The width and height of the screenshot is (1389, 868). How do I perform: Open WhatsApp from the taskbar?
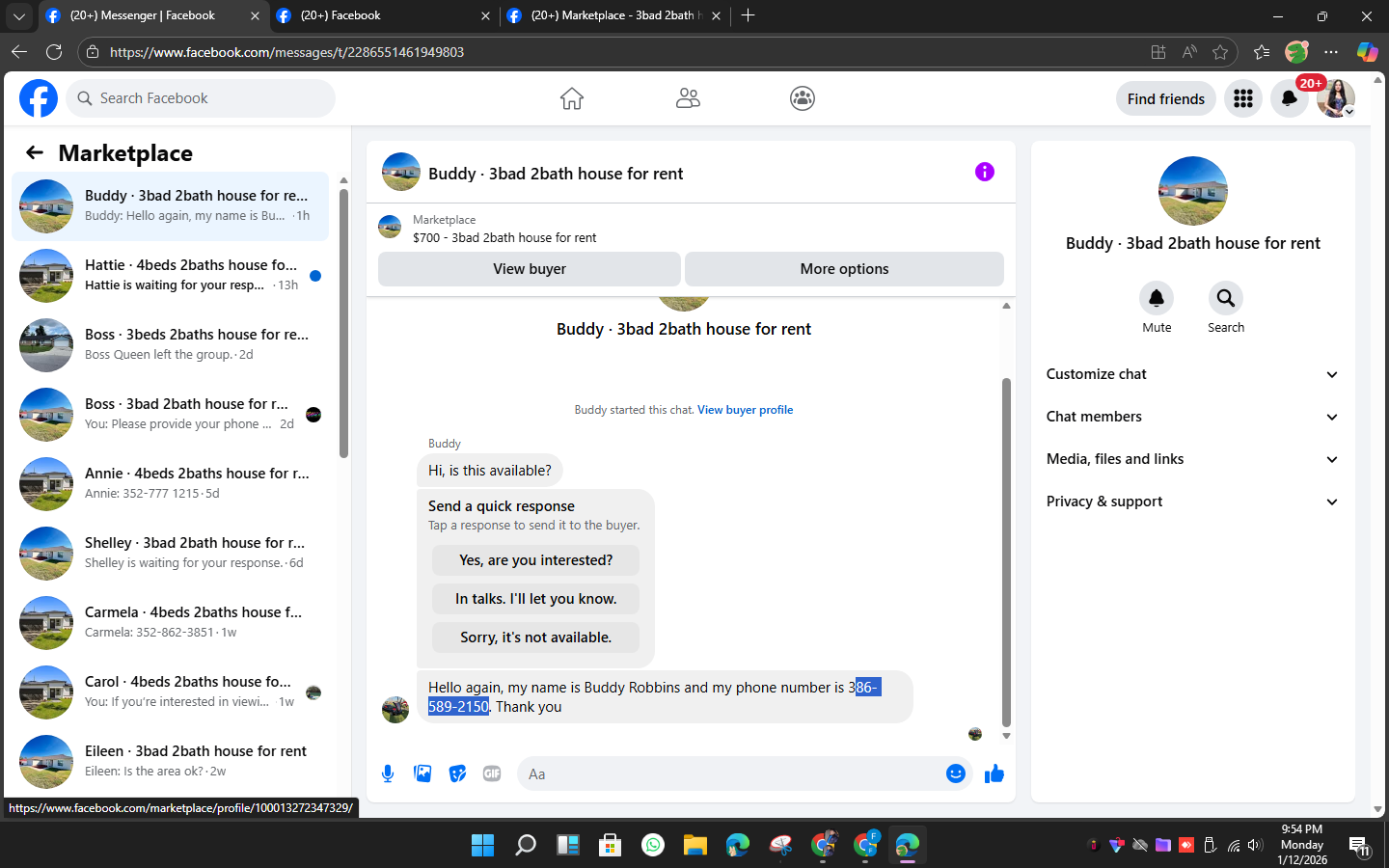click(653, 845)
